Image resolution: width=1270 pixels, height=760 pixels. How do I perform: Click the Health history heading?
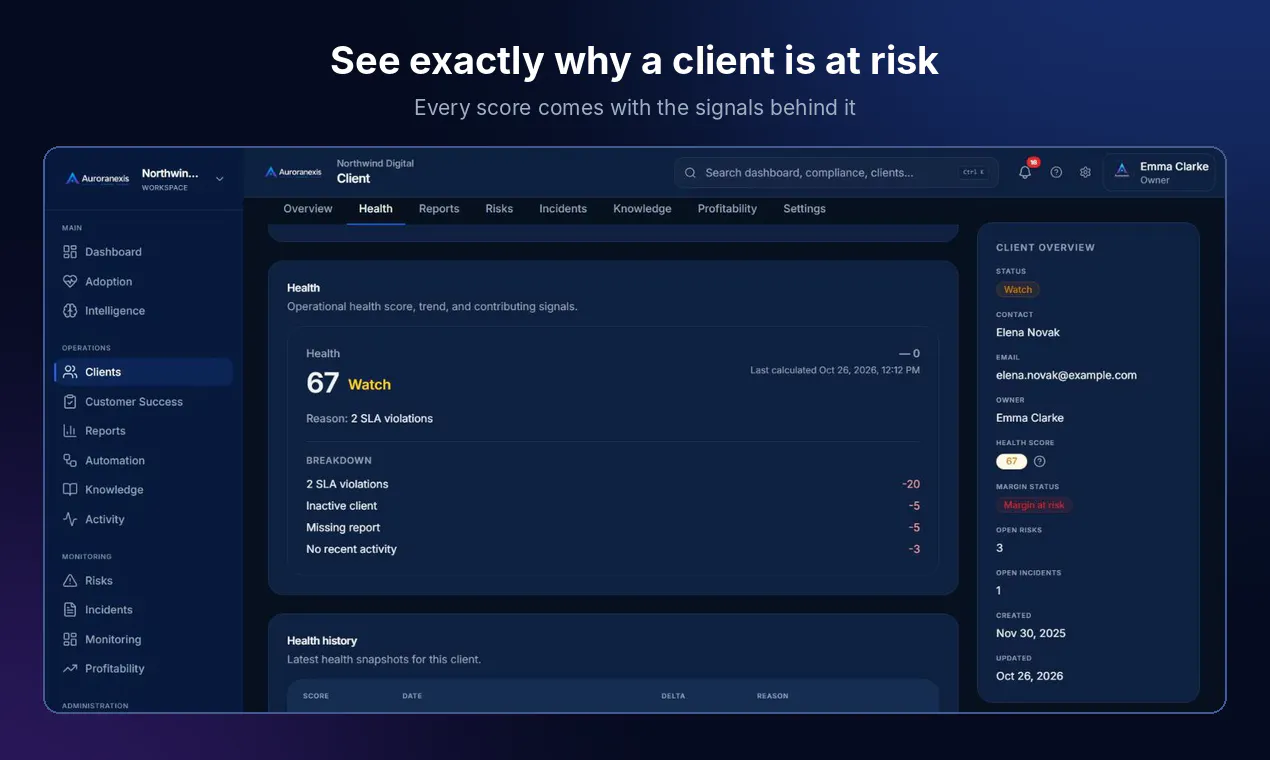322,641
